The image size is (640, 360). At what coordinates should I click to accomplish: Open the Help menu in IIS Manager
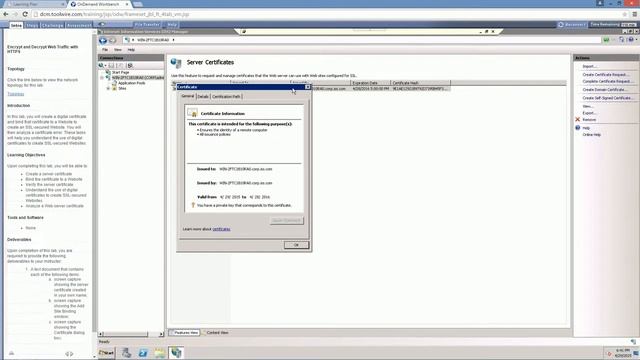click(x=131, y=50)
